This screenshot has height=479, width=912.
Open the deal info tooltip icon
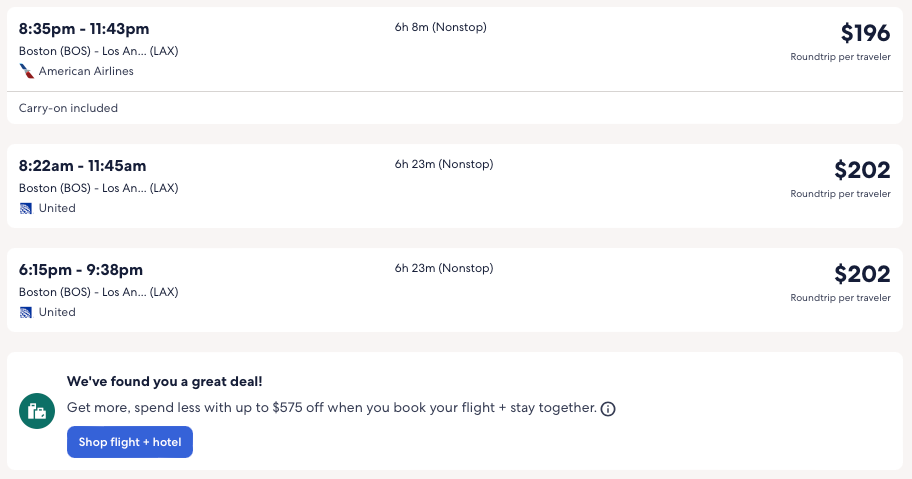click(608, 409)
